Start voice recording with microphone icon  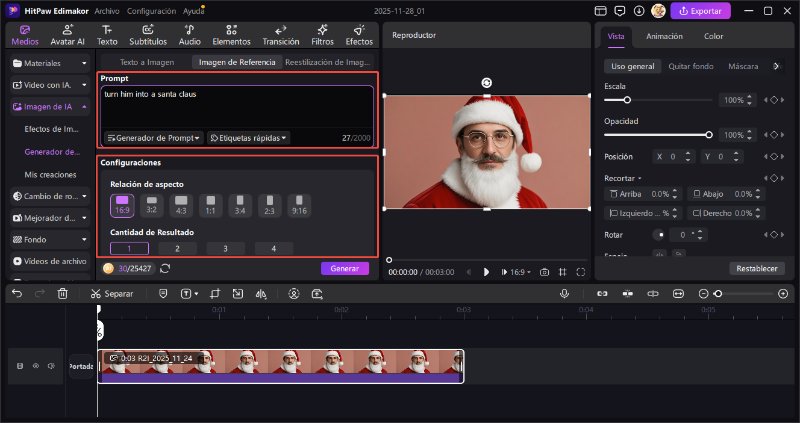coord(564,294)
